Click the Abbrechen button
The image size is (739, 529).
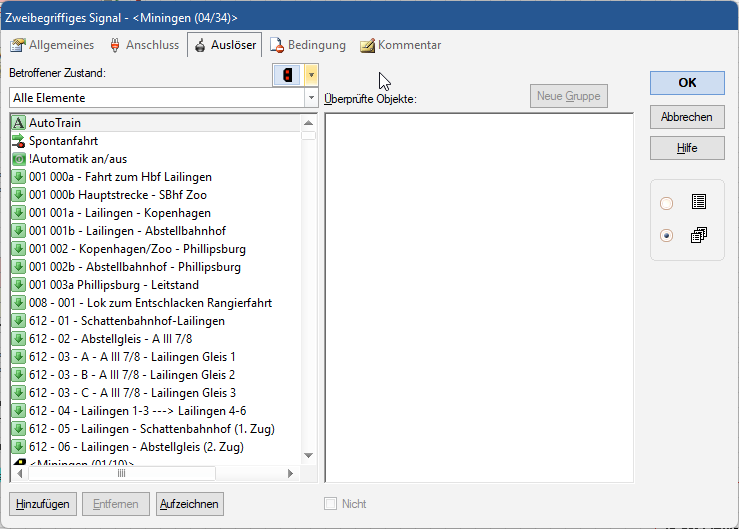(686, 117)
